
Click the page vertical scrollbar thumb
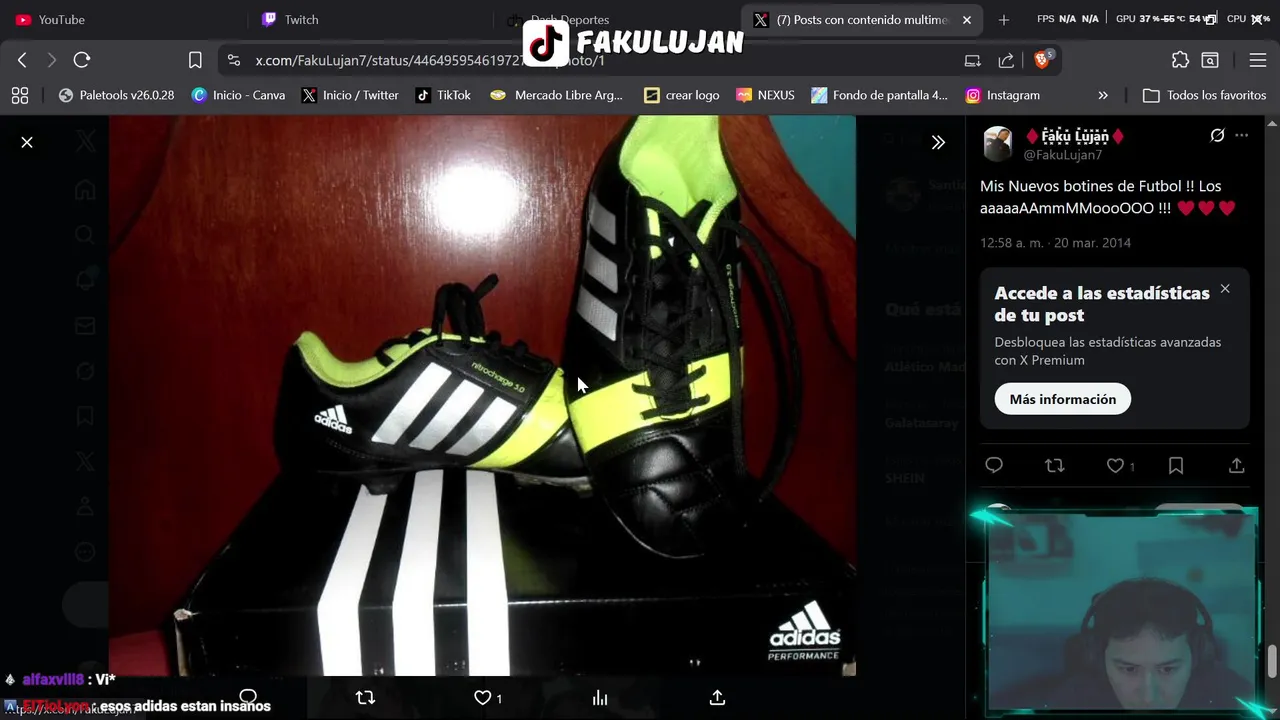coord(1272,662)
